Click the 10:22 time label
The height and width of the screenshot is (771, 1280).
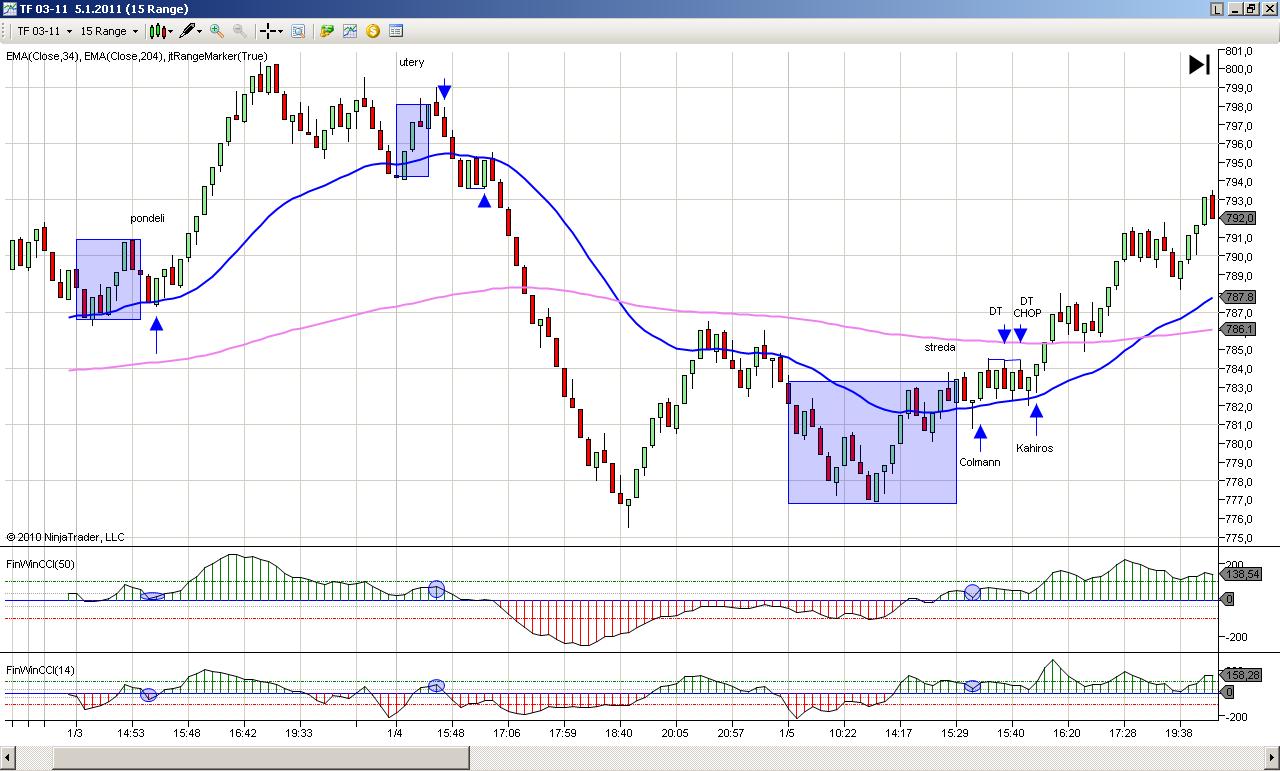[843, 733]
